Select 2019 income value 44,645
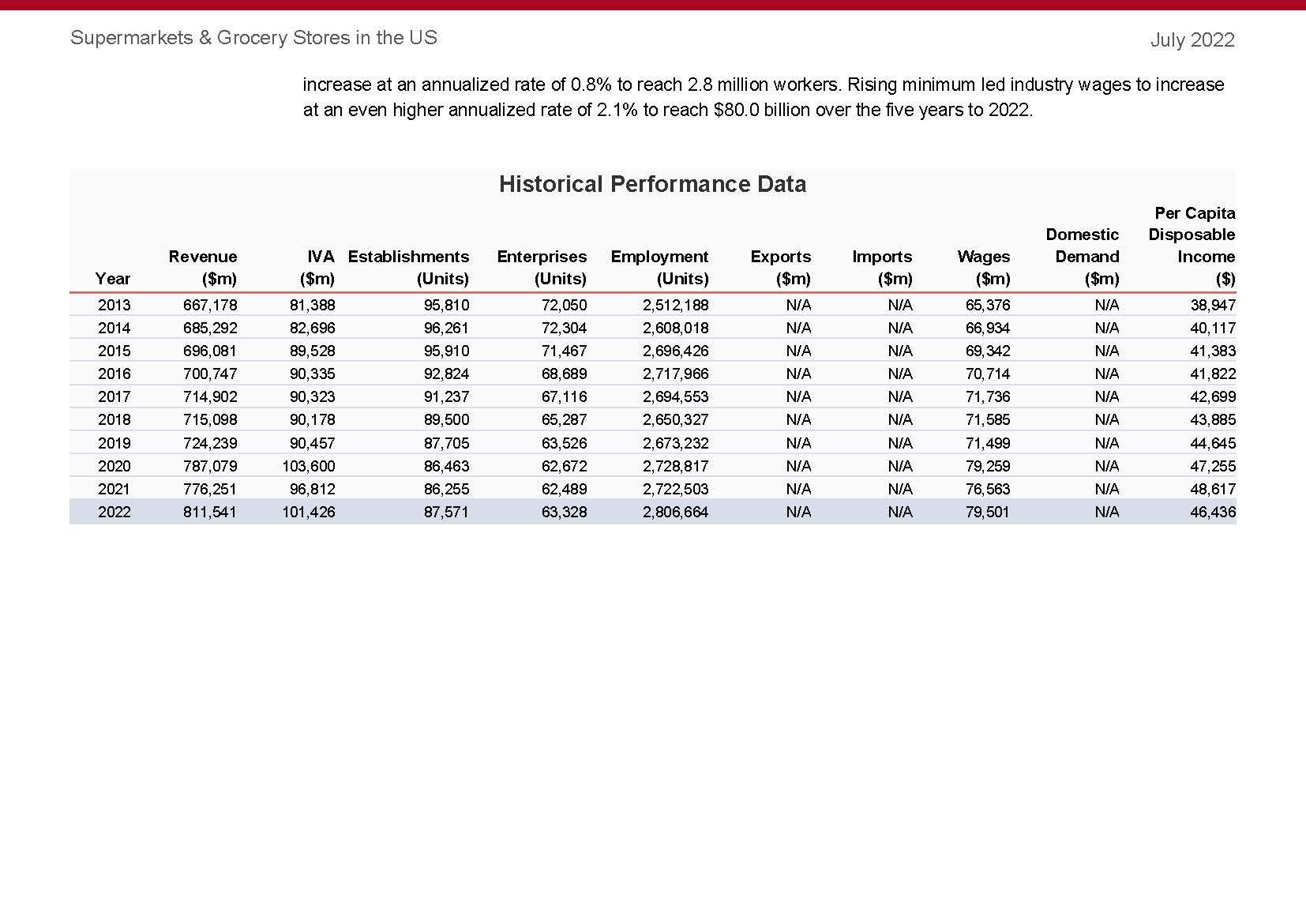 point(1213,443)
